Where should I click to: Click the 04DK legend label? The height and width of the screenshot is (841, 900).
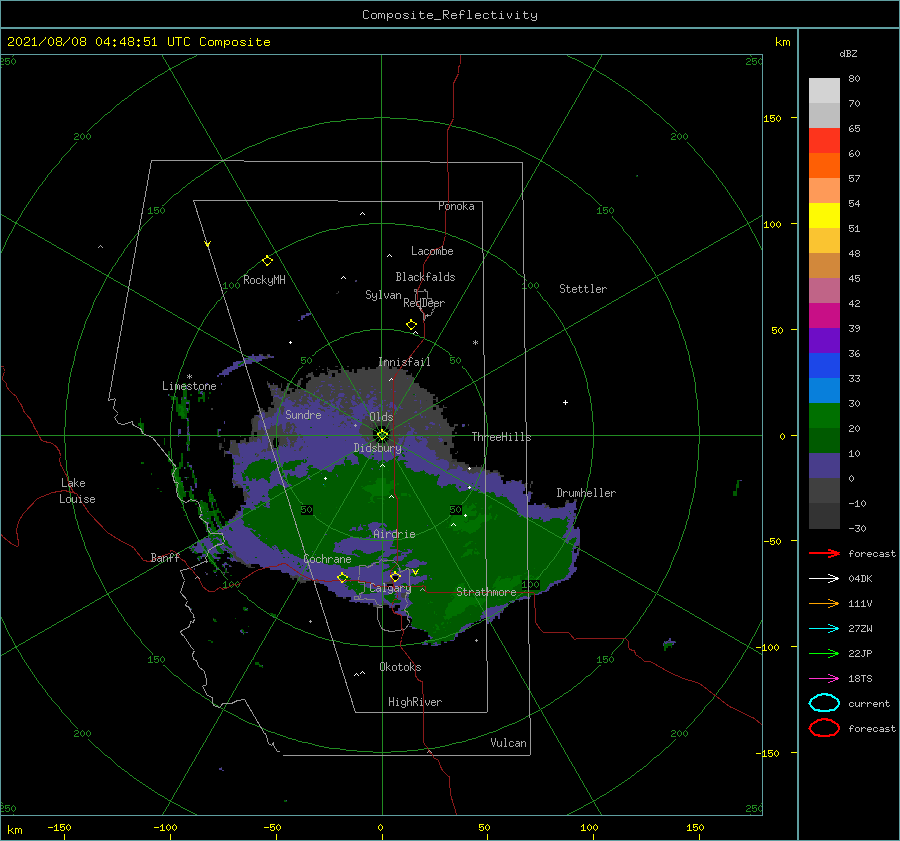tap(860, 578)
